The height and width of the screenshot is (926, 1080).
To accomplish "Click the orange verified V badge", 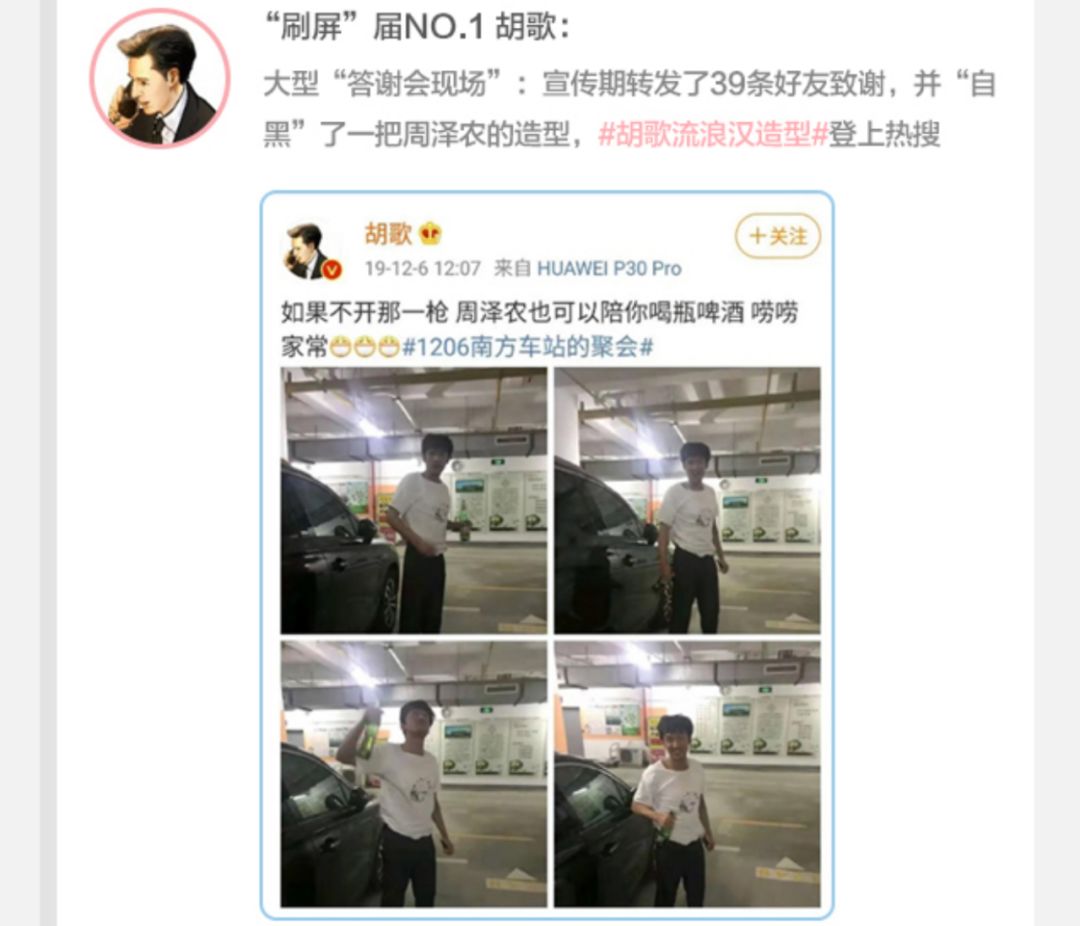I will [332, 270].
